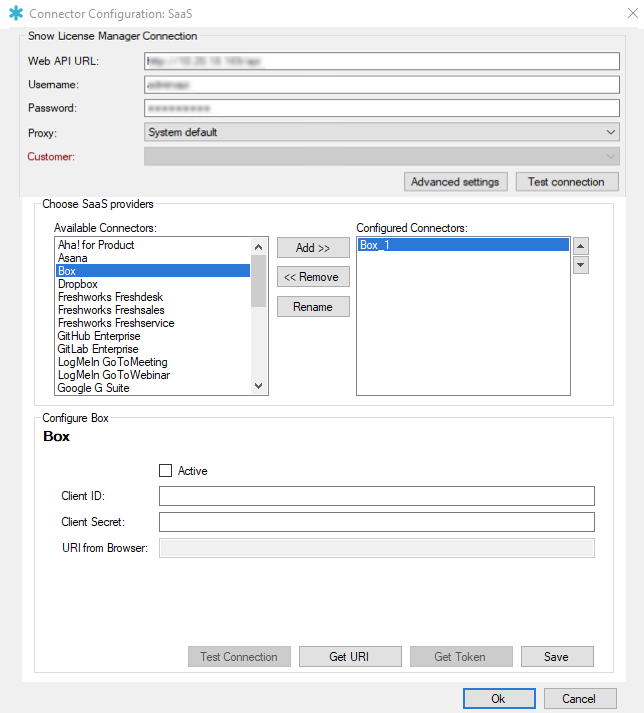644x713 pixels.
Task: Focus the Client Secret input field
Action: click(376, 522)
